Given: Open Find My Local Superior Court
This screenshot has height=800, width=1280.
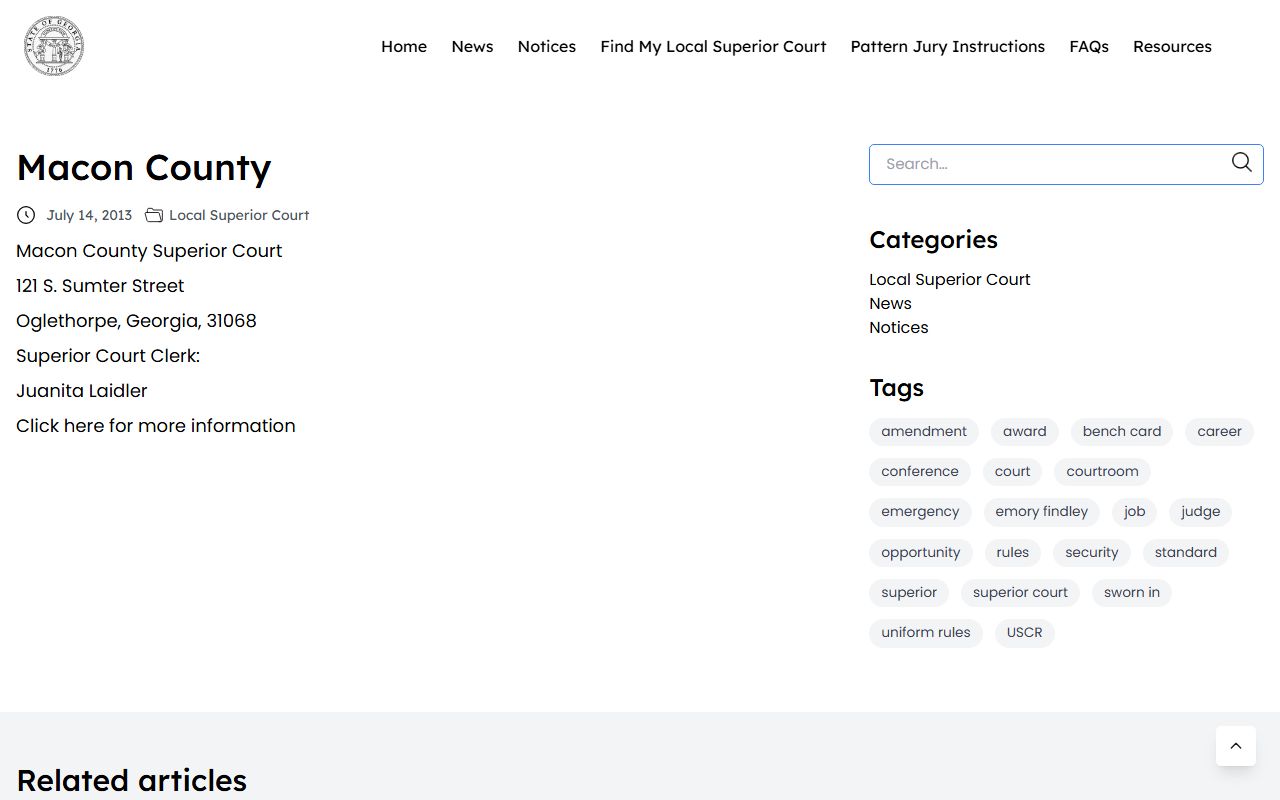Looking at the screenshot, I should pos(713,46).
